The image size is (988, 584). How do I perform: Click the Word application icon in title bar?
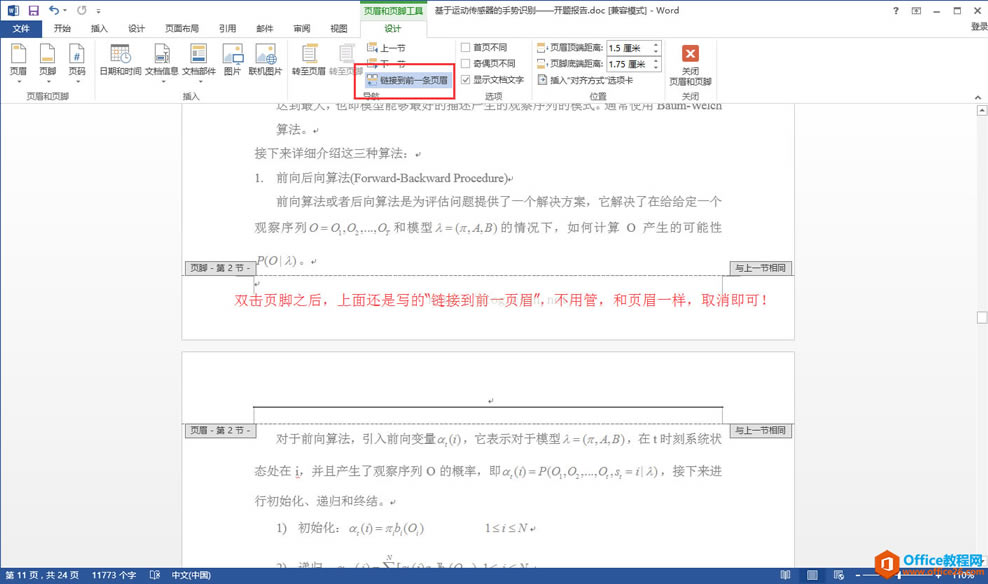pyautogui.click(x=13, y=11)
